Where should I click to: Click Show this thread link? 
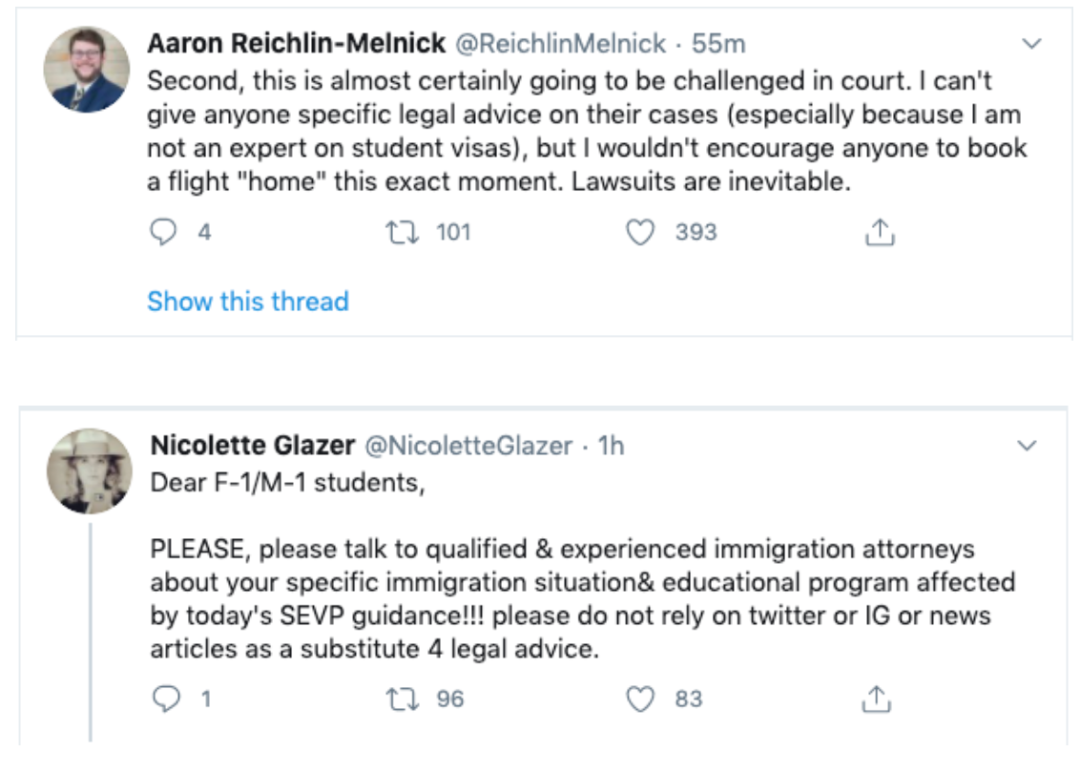tap(248, 302)
